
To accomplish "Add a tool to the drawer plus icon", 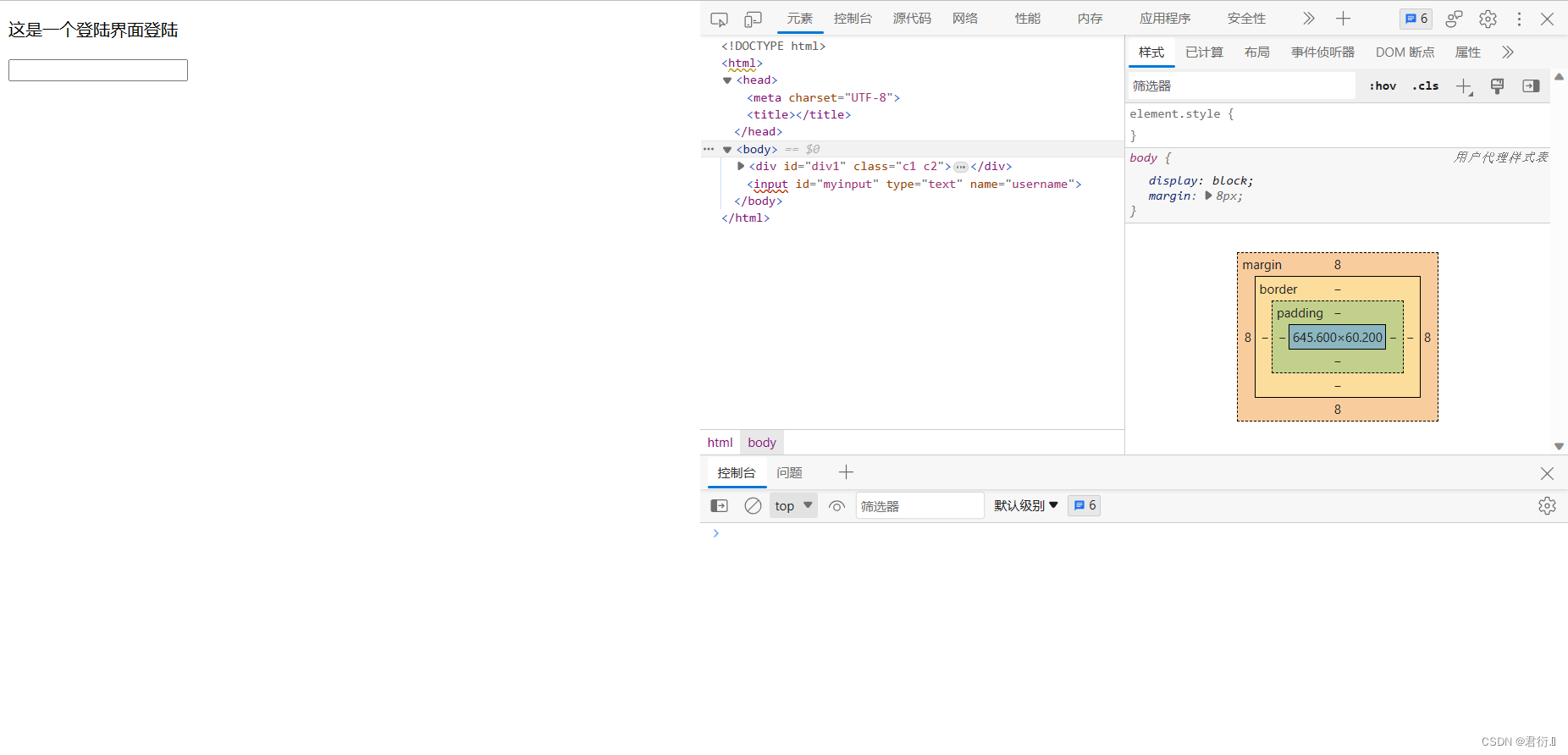I will (x=846, y=472).
